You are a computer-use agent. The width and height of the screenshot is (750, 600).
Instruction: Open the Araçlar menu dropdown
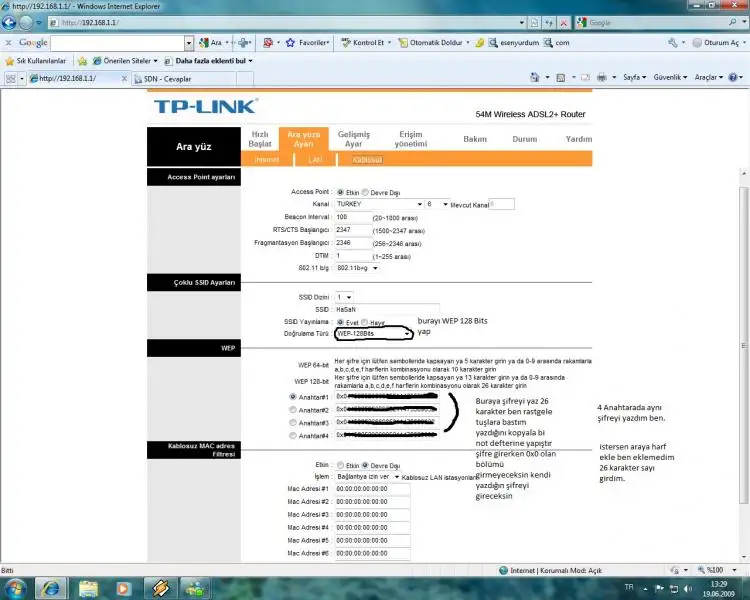pos(708,77)
